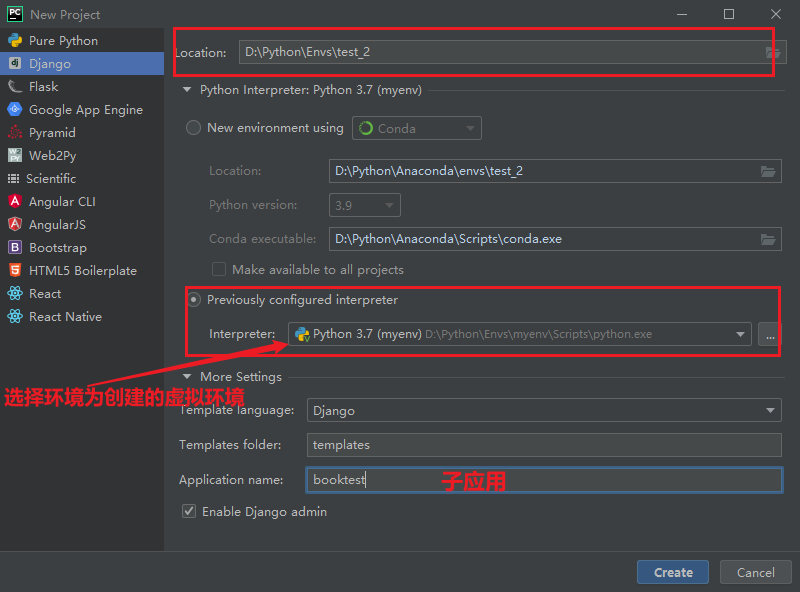Click the Scientific project icon

click(13, 178)
